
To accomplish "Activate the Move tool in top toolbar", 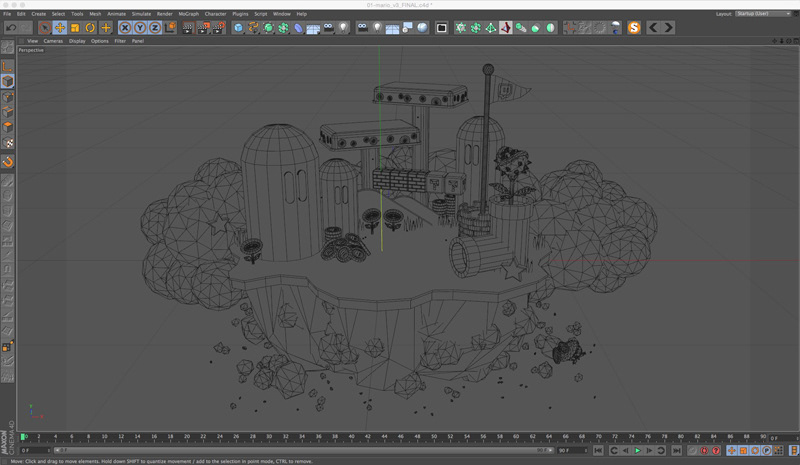I will tap(60, 28).
